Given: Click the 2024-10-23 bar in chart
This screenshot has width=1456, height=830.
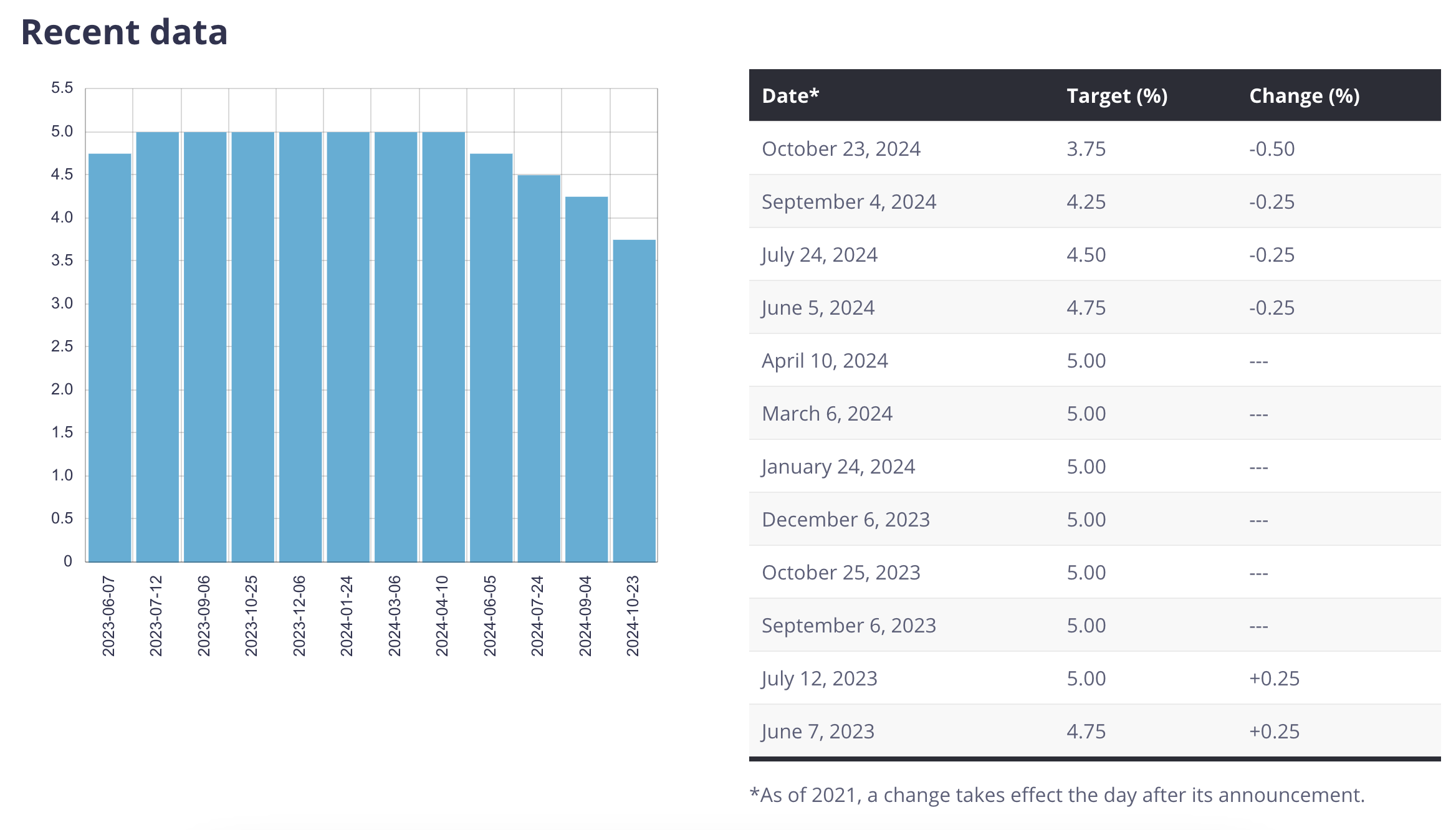Looking at the screenshot, I should [x=634, y=400].
